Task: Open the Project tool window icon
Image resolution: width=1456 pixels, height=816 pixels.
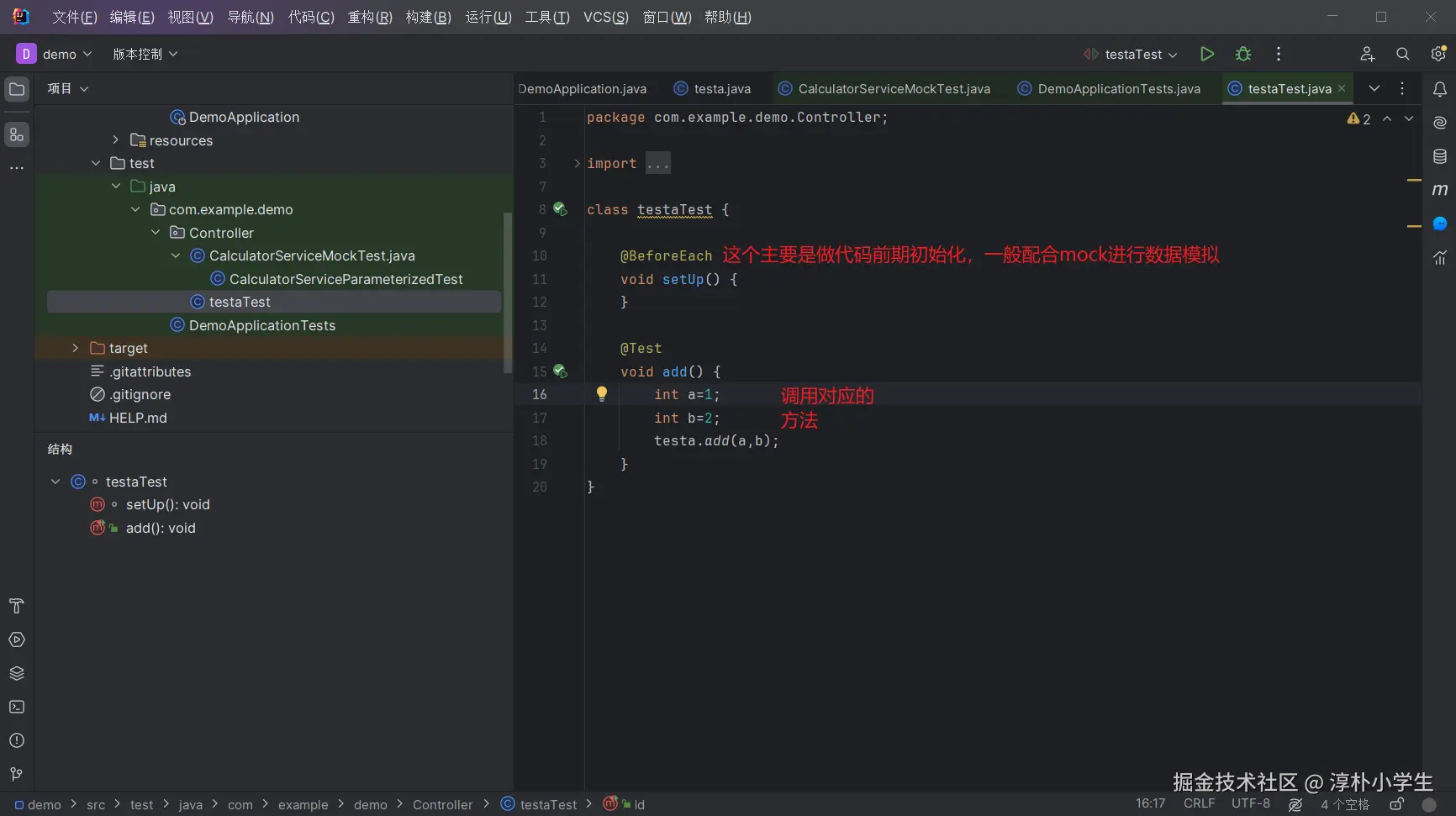Action: pos(17,89)
